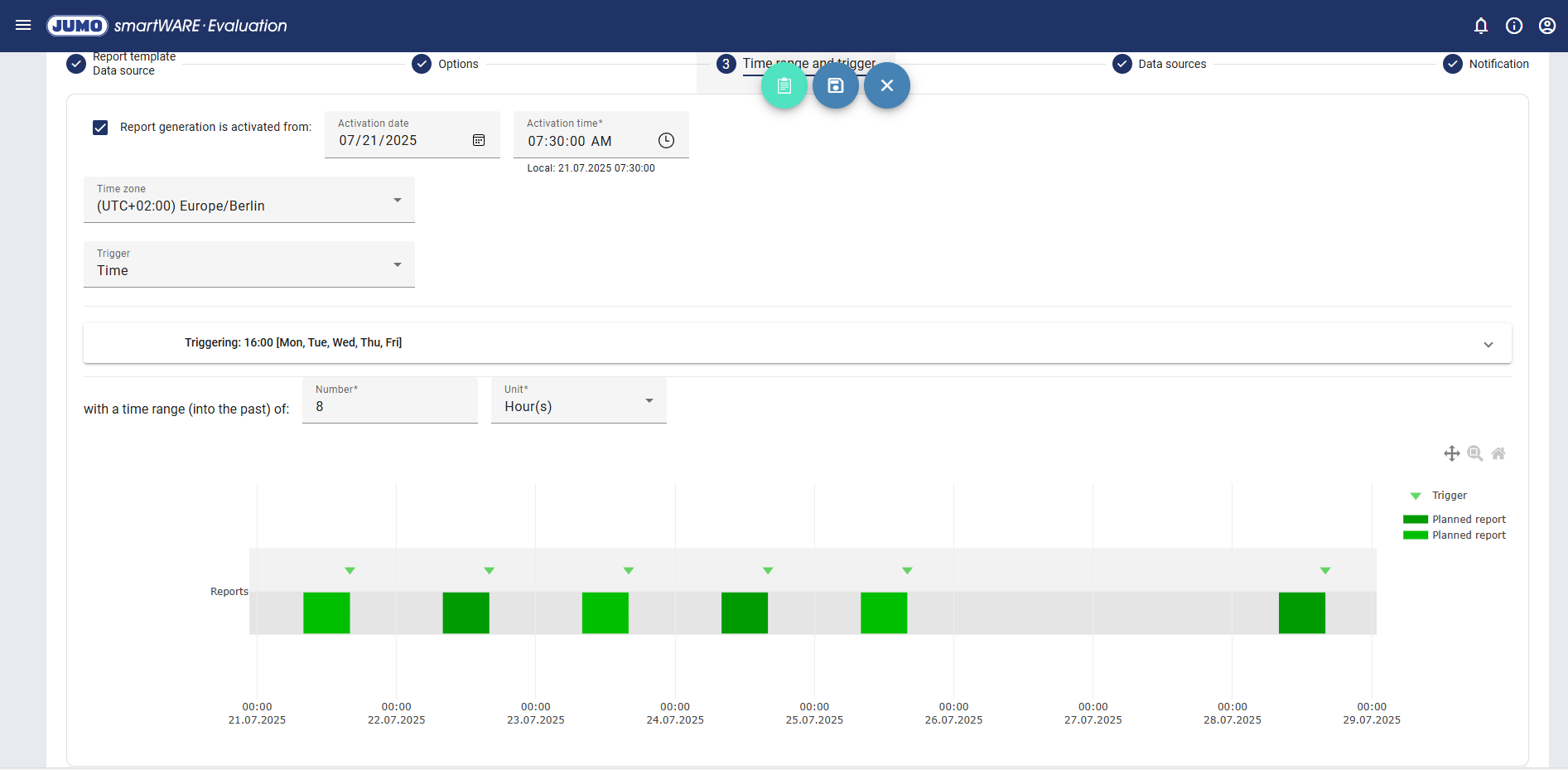Open the activation date calendar picker
The image size is (1568, 770).
[x=479, y=140]
